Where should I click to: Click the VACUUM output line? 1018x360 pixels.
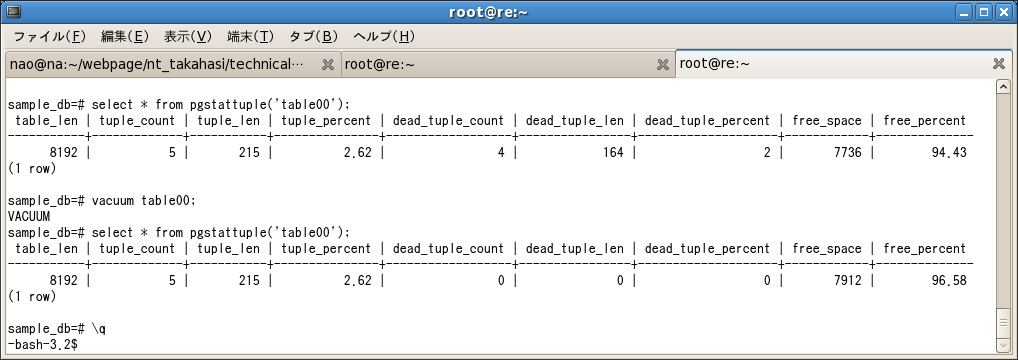tap(29, 216)
